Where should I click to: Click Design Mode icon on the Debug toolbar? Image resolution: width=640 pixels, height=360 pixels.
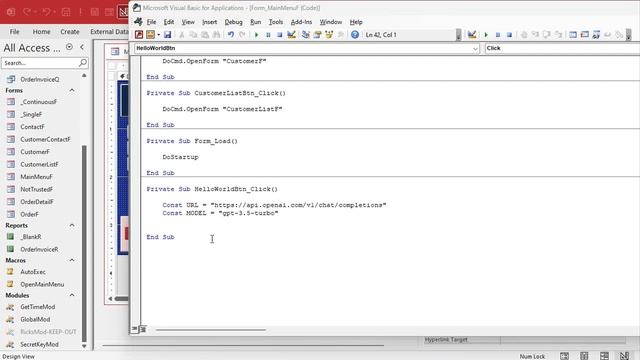(472, 35)
